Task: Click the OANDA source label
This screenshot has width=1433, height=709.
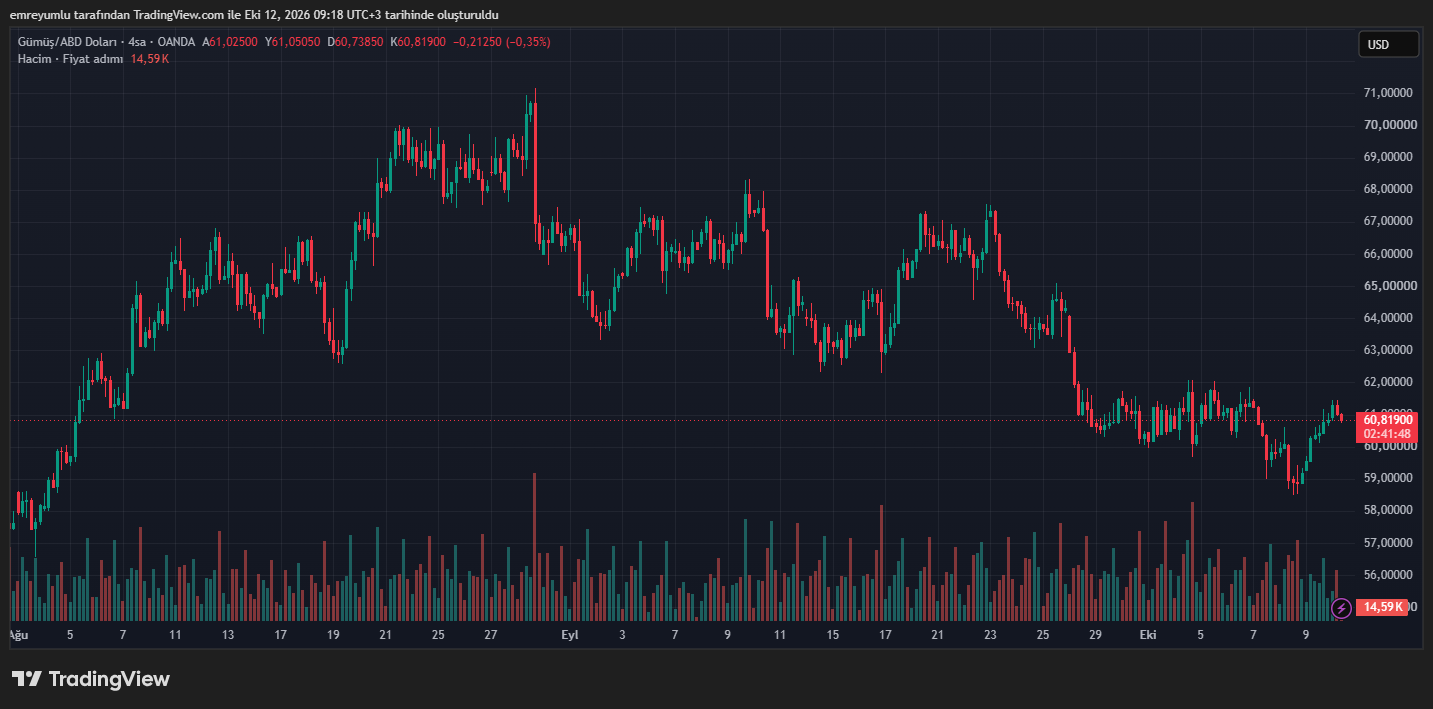Action: click(177, 42)
